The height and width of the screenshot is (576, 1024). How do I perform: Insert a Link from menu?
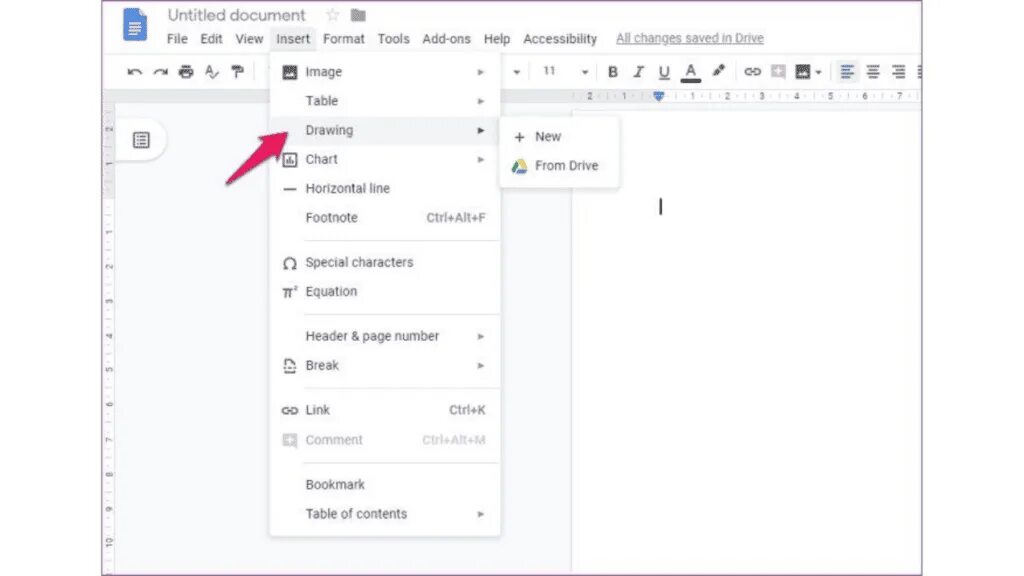coord(385,410)
